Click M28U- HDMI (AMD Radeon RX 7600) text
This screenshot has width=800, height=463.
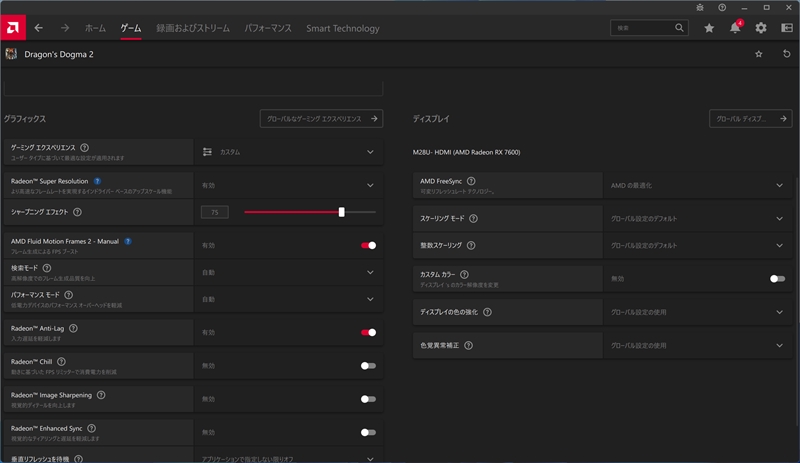coord(466,152)
